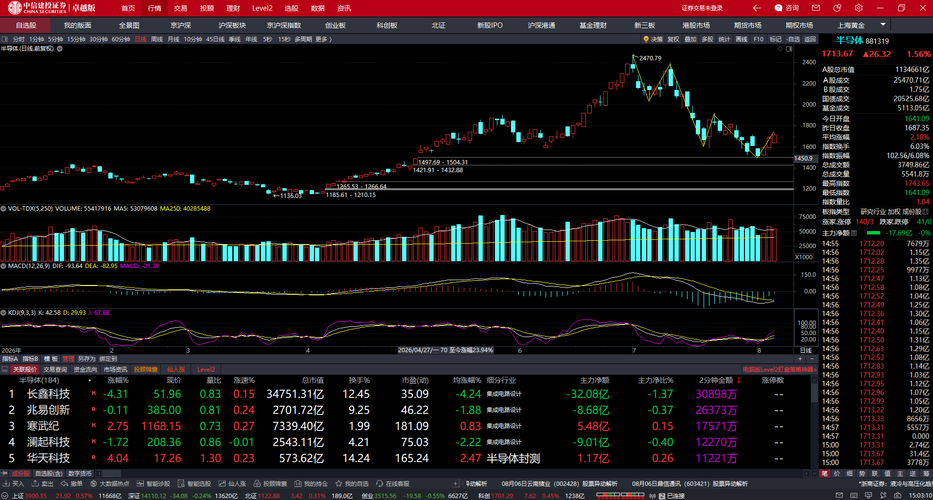Click 证券交易未登录 login link
The height and width of the screenshot is (500, 933).
point(702,8)
